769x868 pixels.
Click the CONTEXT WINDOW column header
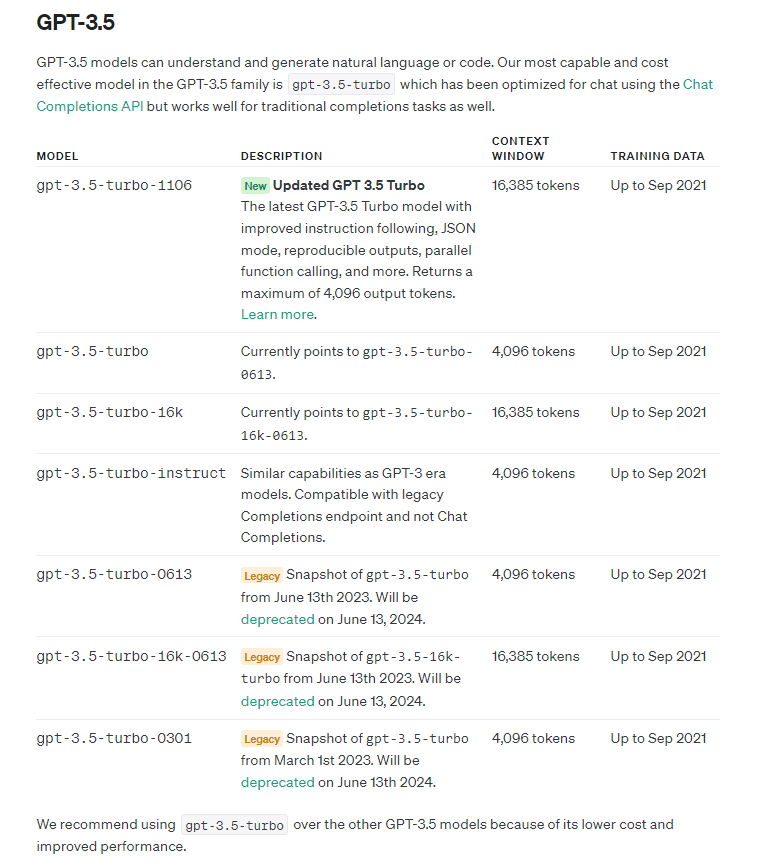520,149
